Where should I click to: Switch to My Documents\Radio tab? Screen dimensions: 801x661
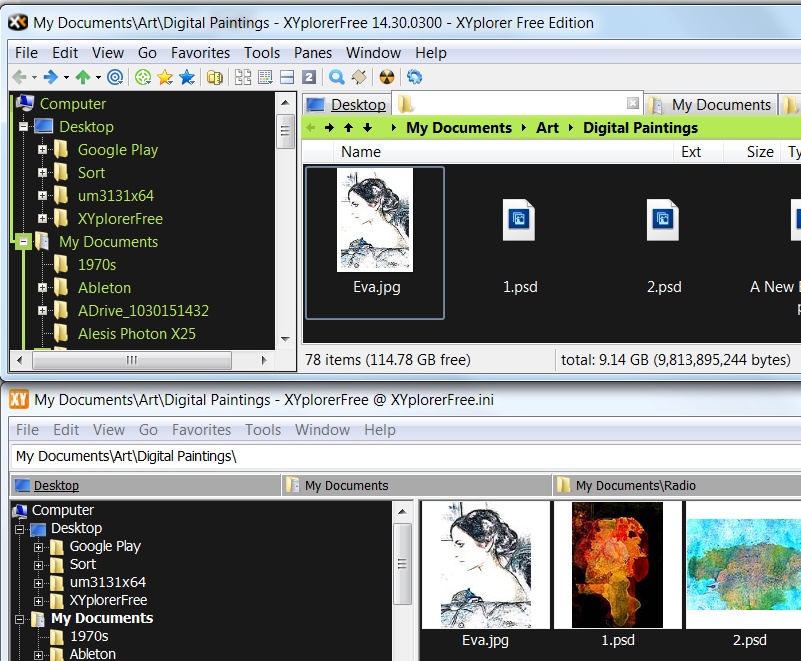(x=635, y=485)
